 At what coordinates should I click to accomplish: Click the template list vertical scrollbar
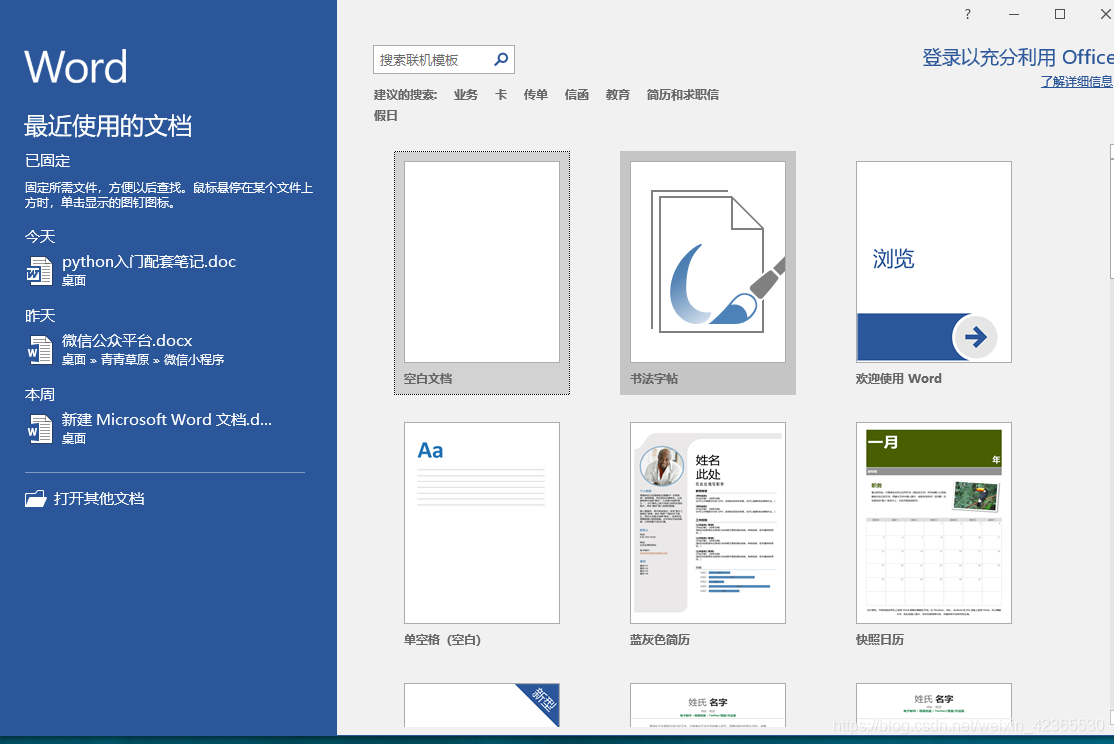pyautogui.click(x=1111, y=433)
